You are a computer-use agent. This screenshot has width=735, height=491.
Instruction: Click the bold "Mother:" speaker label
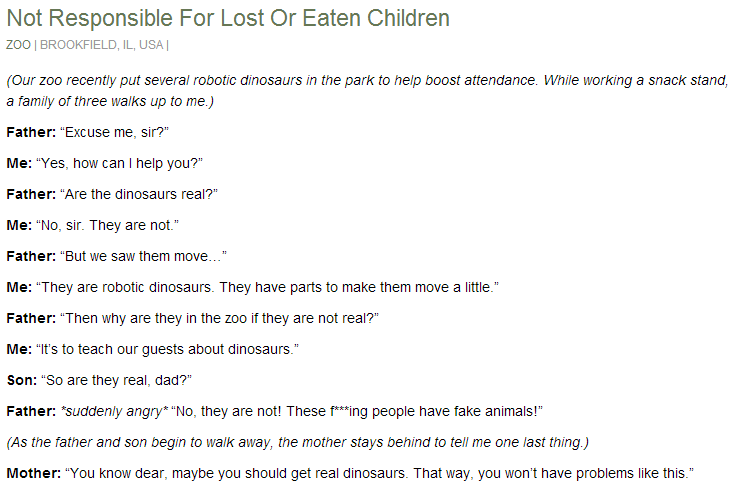pos(32,472)
